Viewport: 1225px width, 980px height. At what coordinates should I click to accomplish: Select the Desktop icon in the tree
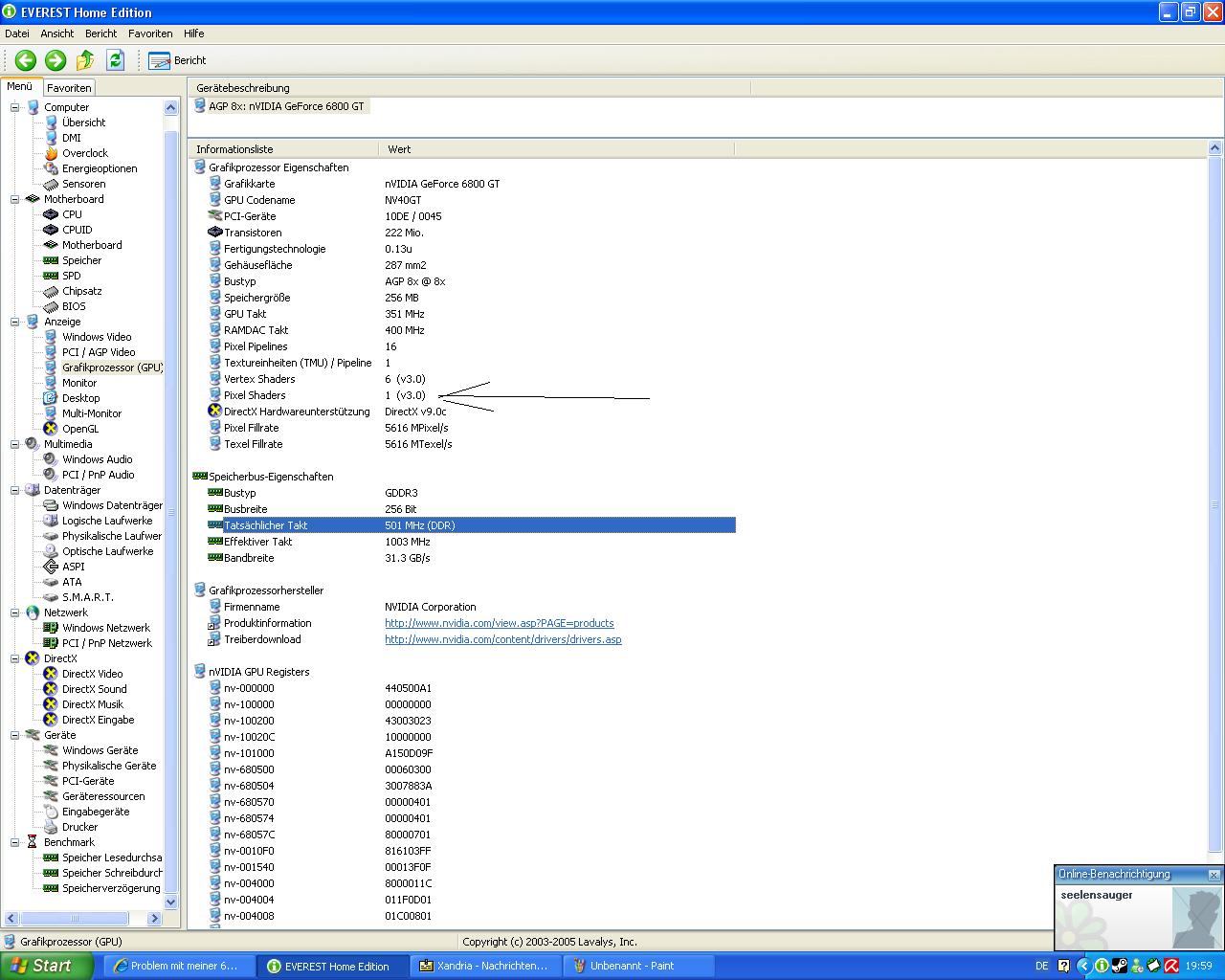point(52,398)
